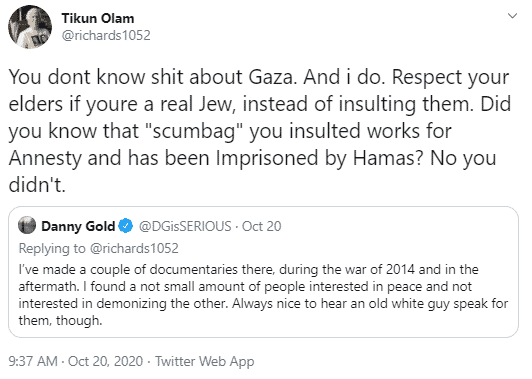
Task: Click the main tweet text about Gaza
Action: (260, 131)
